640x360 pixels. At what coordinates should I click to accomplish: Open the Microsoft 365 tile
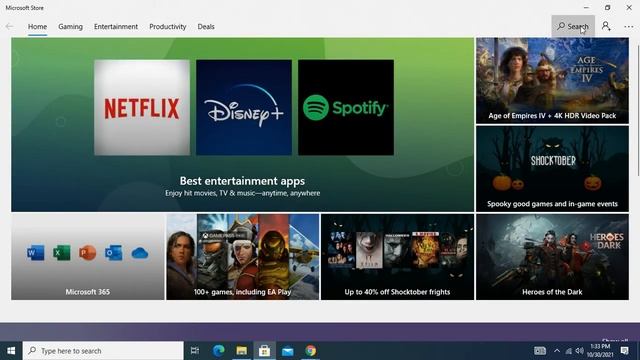pyautogui.click(x=88, y=257)
